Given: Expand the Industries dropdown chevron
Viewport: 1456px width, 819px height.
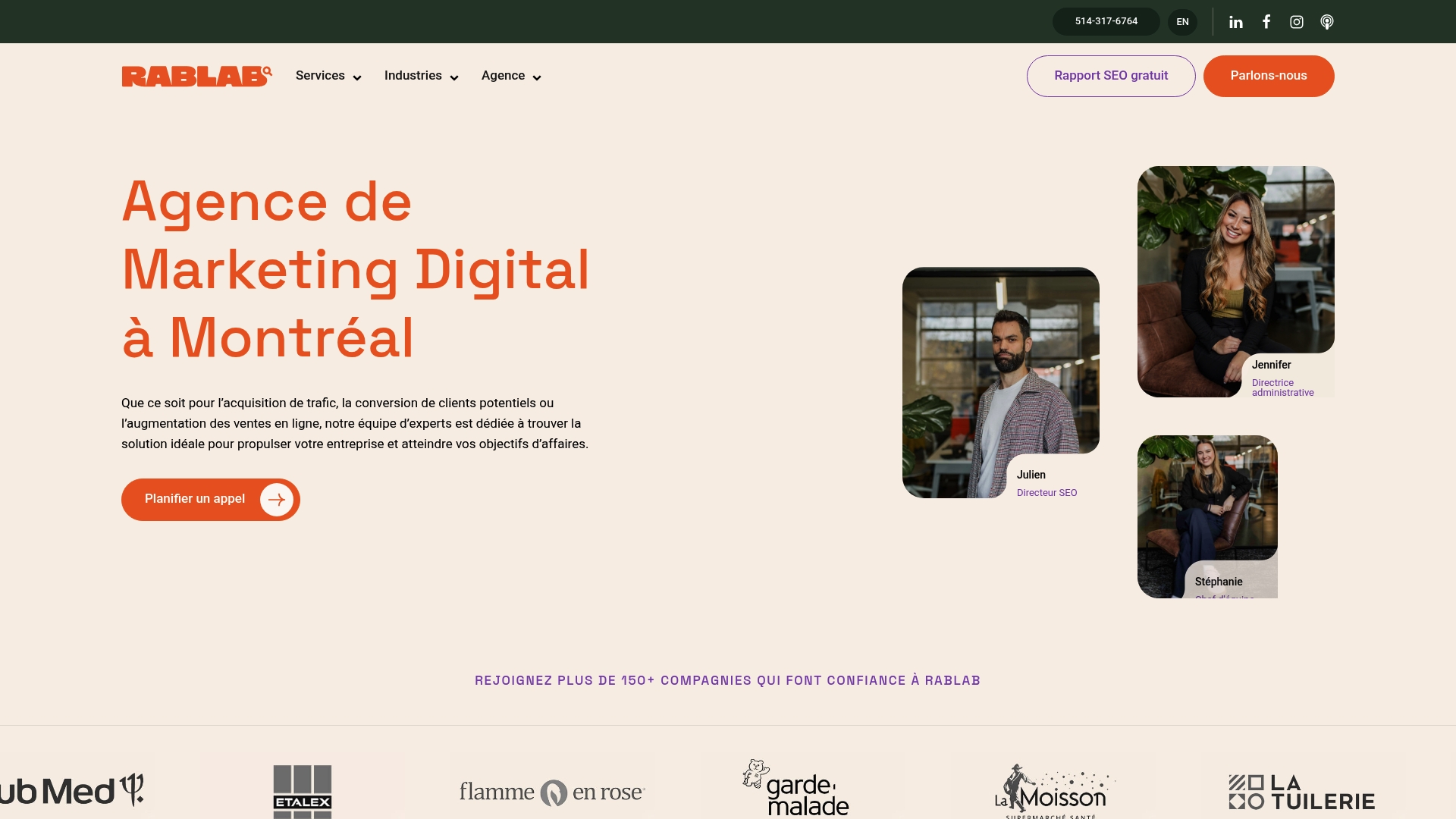Looking at the screenshot, I should [454, 78].
